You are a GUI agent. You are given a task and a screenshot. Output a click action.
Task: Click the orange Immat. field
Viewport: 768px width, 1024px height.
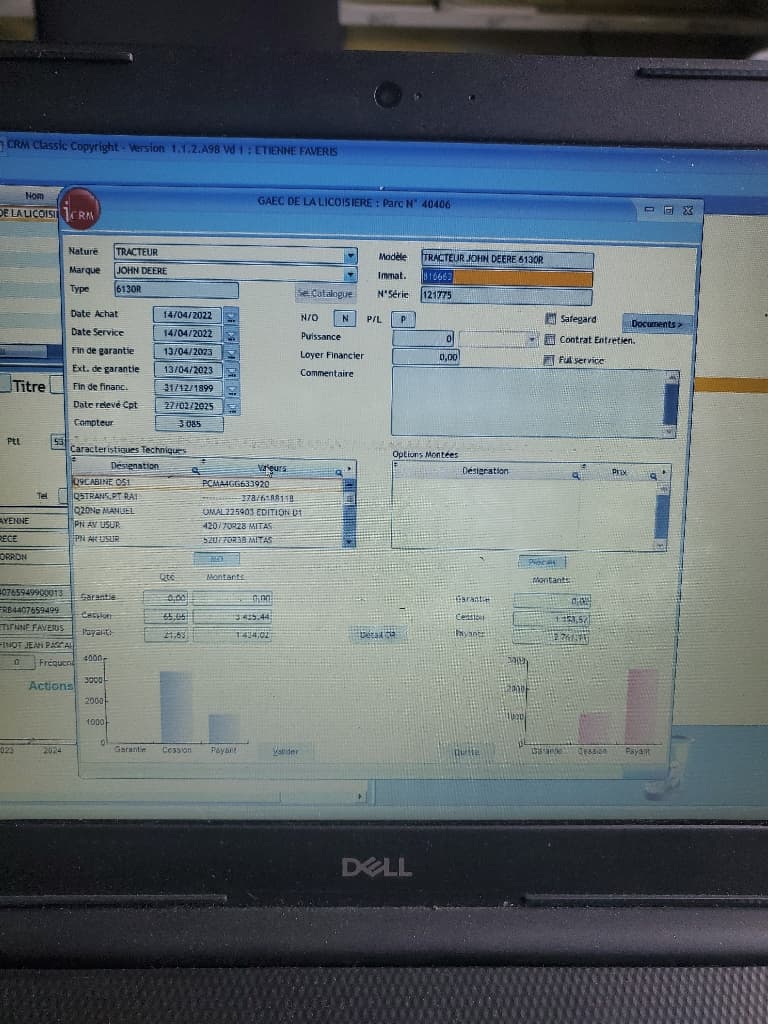[x=507, y=277]
